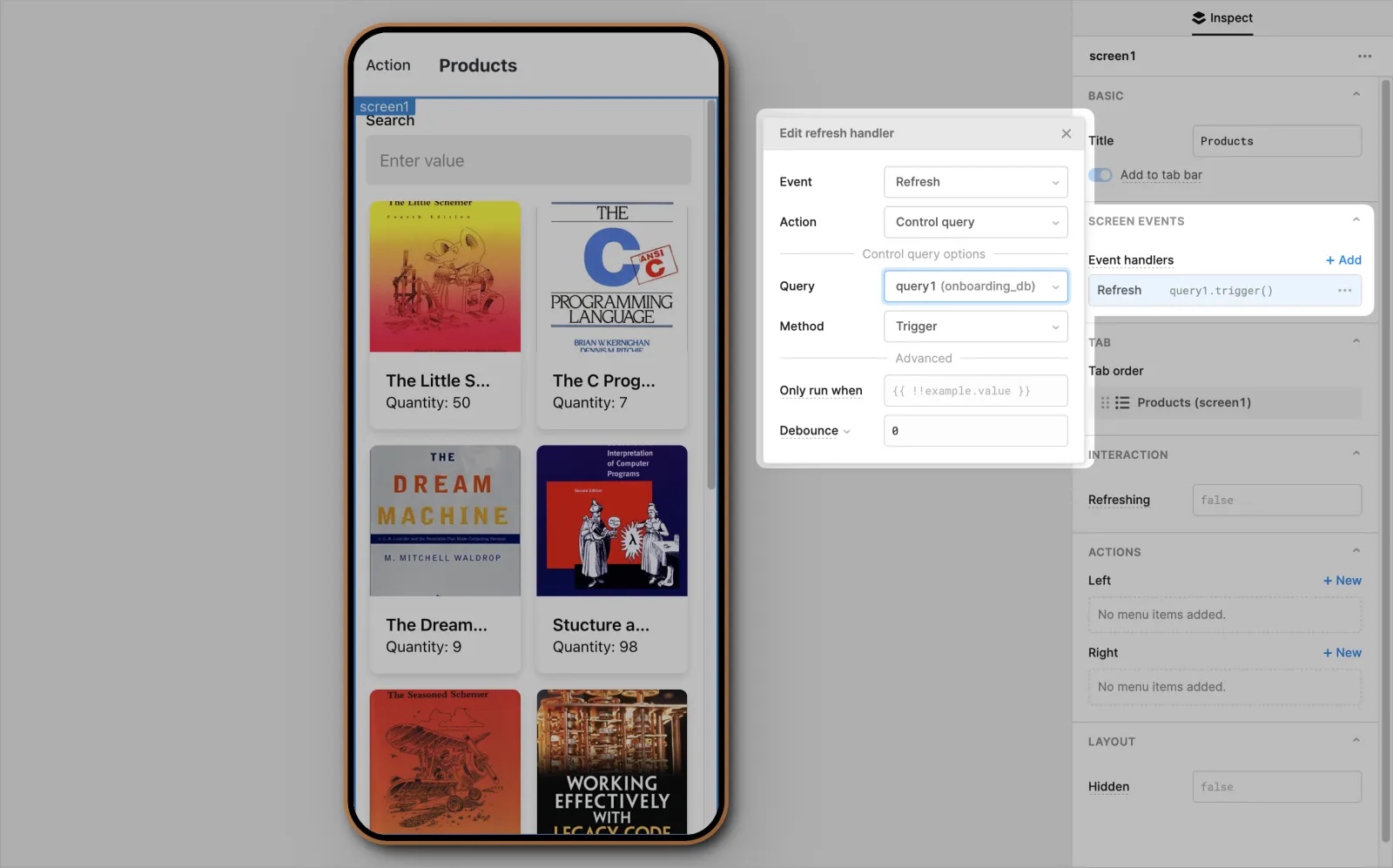Collapse the BASIC section
This screenshot has height=868, width=1393.
pyautogui.click(x=1356, y=95)
